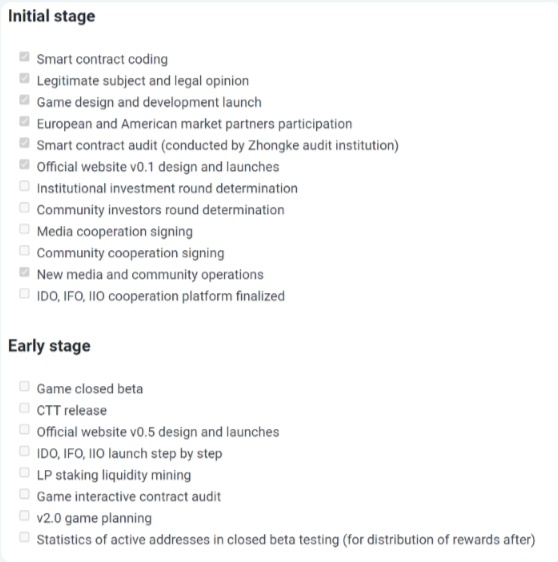Image resolution: width=558 pixels, height=562 pixels.
Task: Uncheck Legitimate subject and legal opinion
Action: click(x=24, y=78)
